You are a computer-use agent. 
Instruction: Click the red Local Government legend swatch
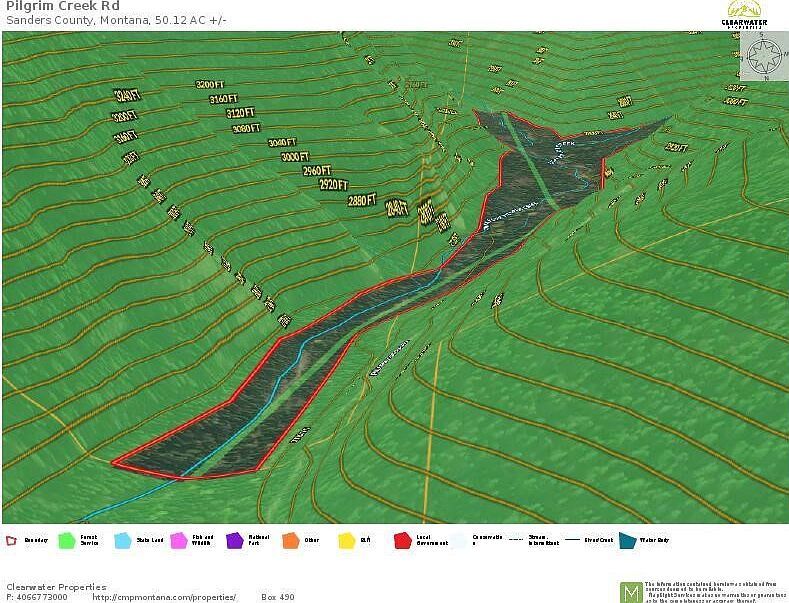pos(403,541)
